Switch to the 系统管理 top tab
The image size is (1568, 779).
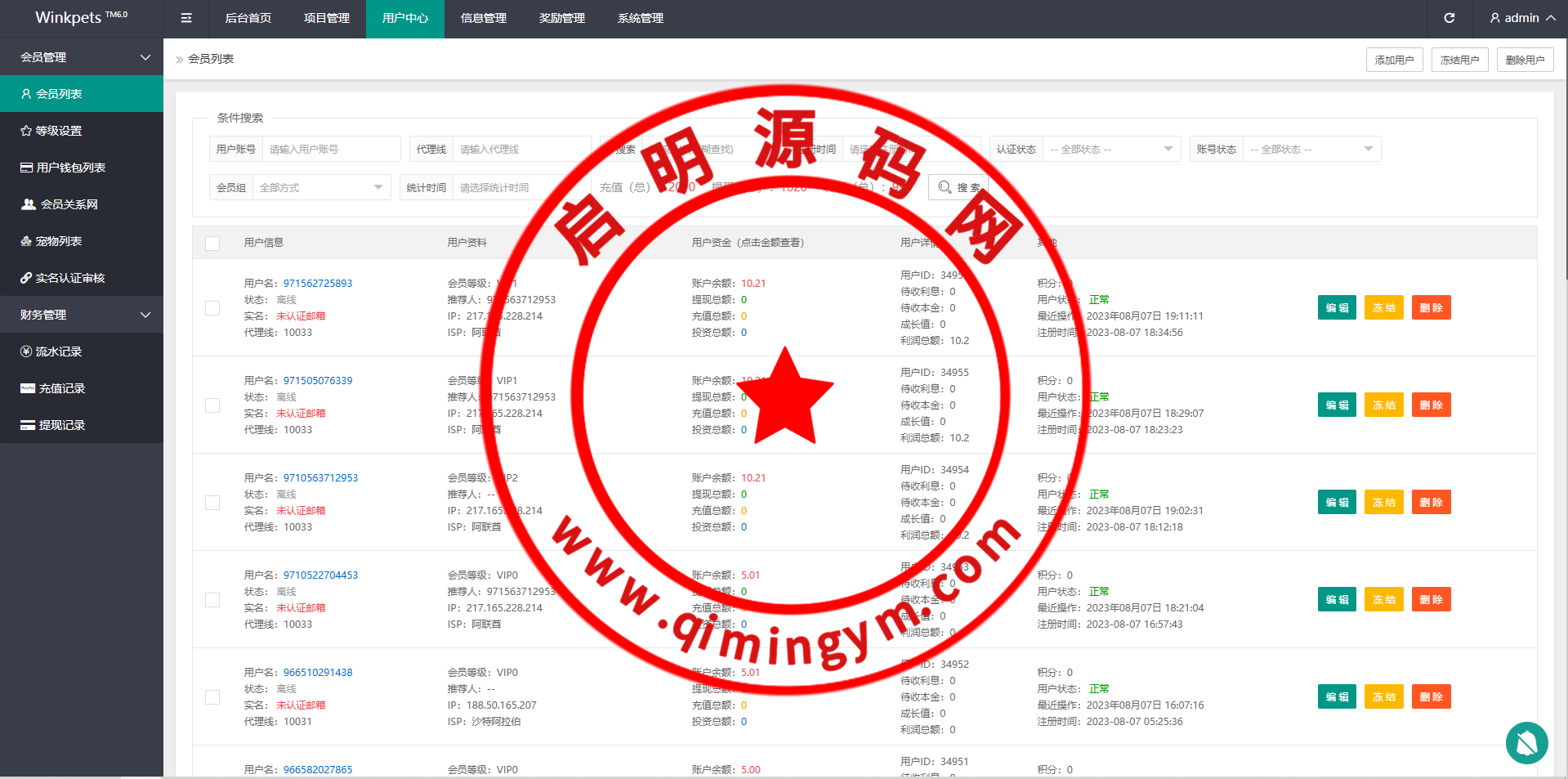tap(641, 18)
